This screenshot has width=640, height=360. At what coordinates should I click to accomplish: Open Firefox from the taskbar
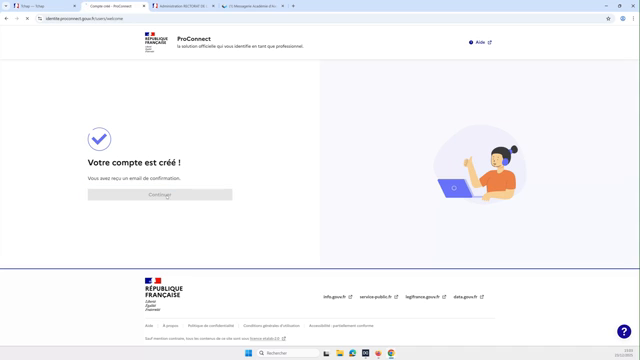click(x=378, y=353)
